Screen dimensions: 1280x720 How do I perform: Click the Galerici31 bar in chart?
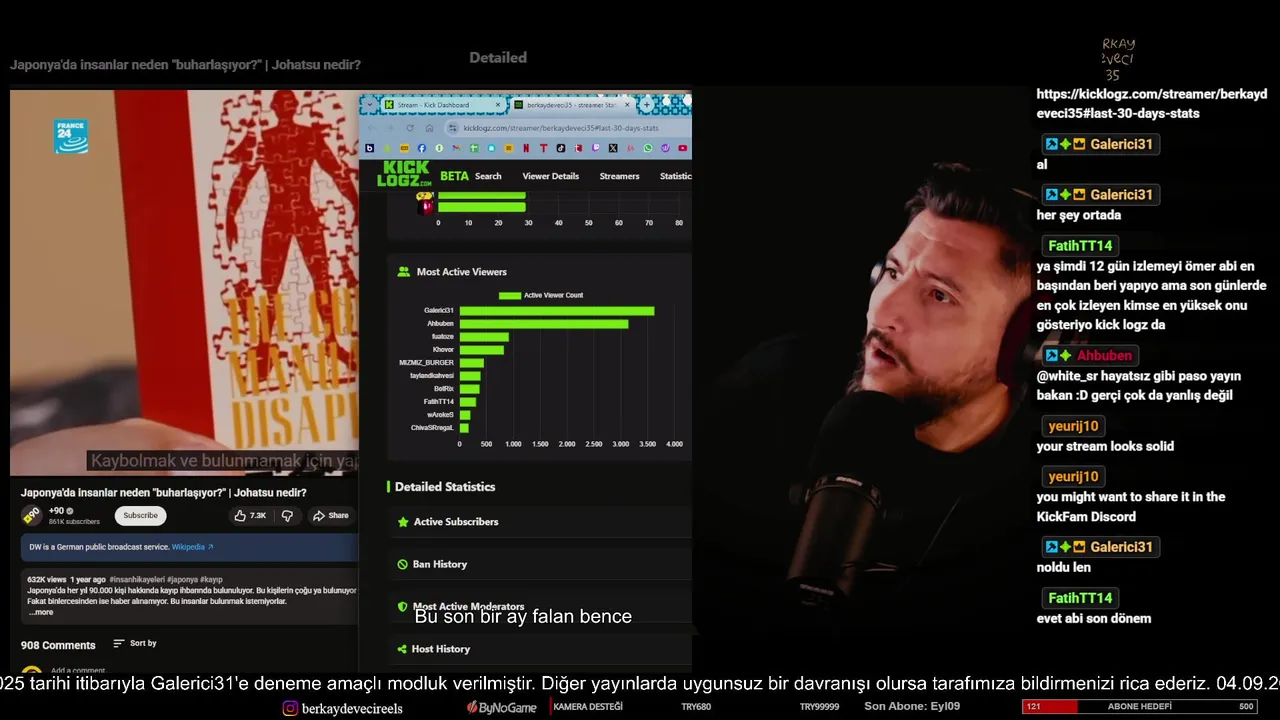pos(556,311)
